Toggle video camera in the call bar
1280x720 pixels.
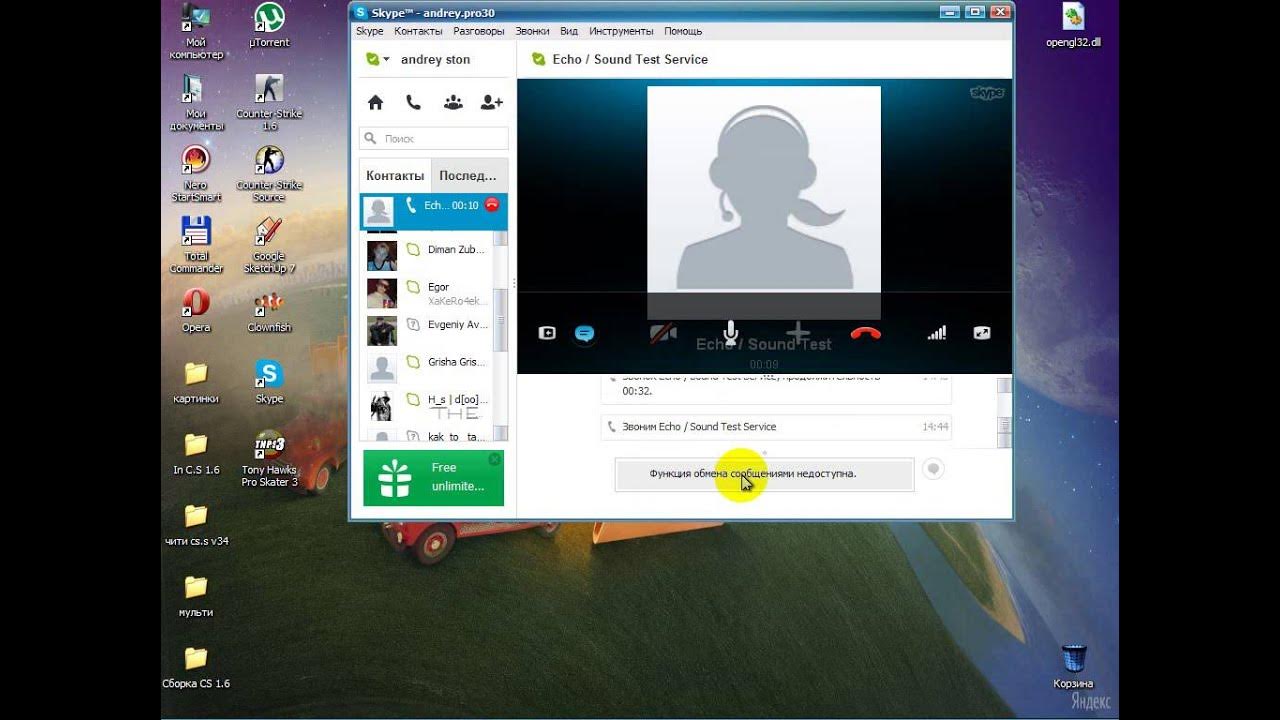[662, 333]
